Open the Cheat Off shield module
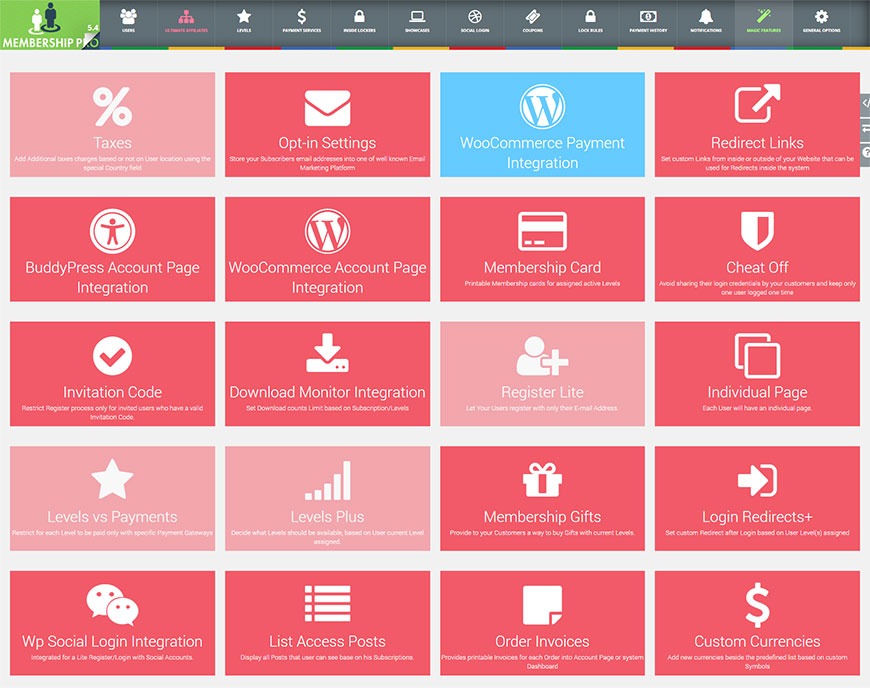Image resolution: width=870 pixels, height=688 pixels. (757, 249)
